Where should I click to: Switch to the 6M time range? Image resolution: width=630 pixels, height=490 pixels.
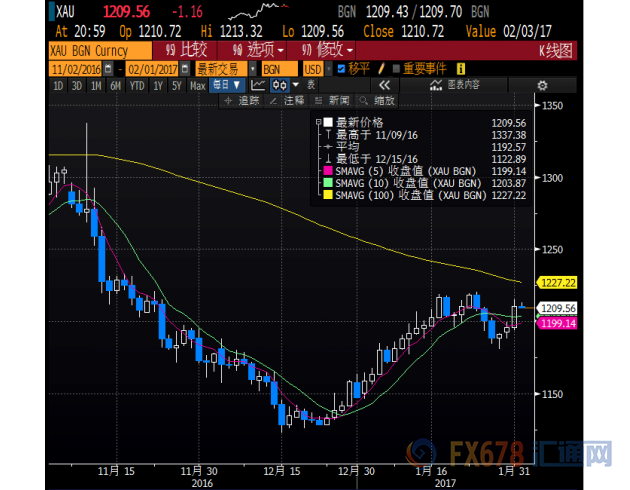(x=114, y=86)
